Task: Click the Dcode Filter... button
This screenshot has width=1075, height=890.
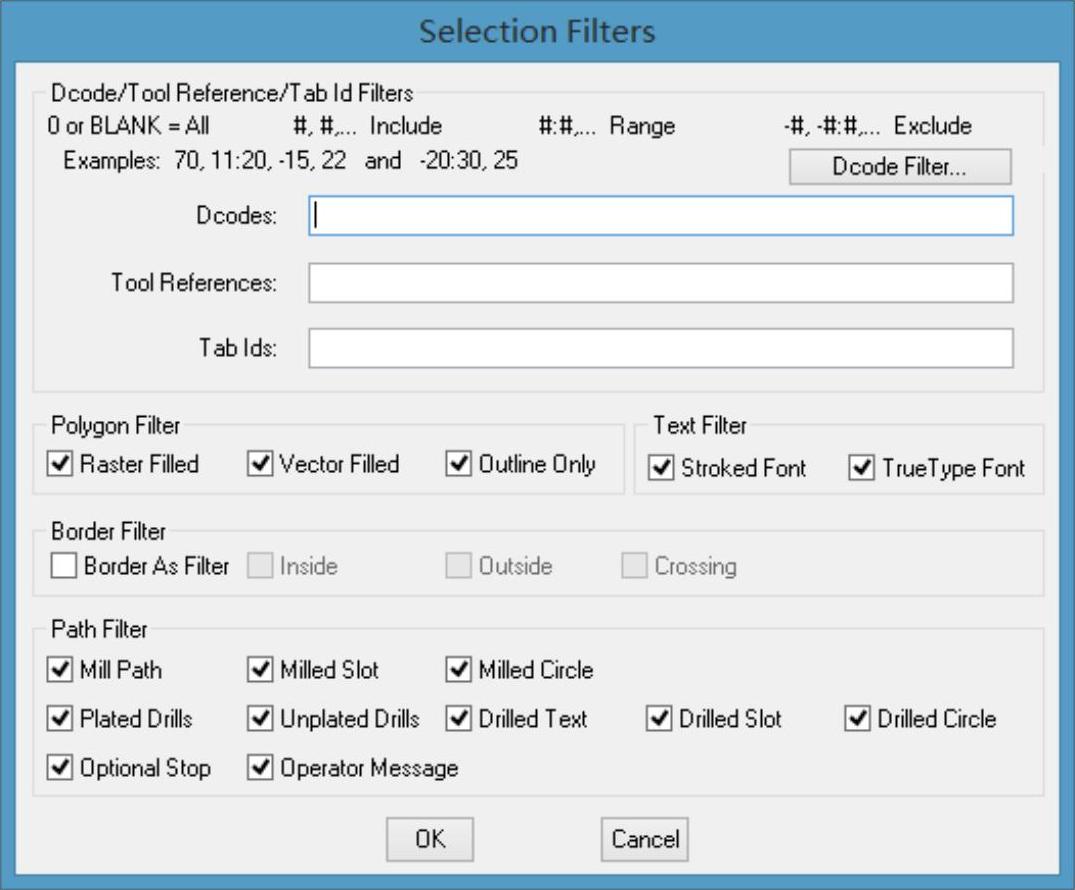Action: (x=899, y=167)
